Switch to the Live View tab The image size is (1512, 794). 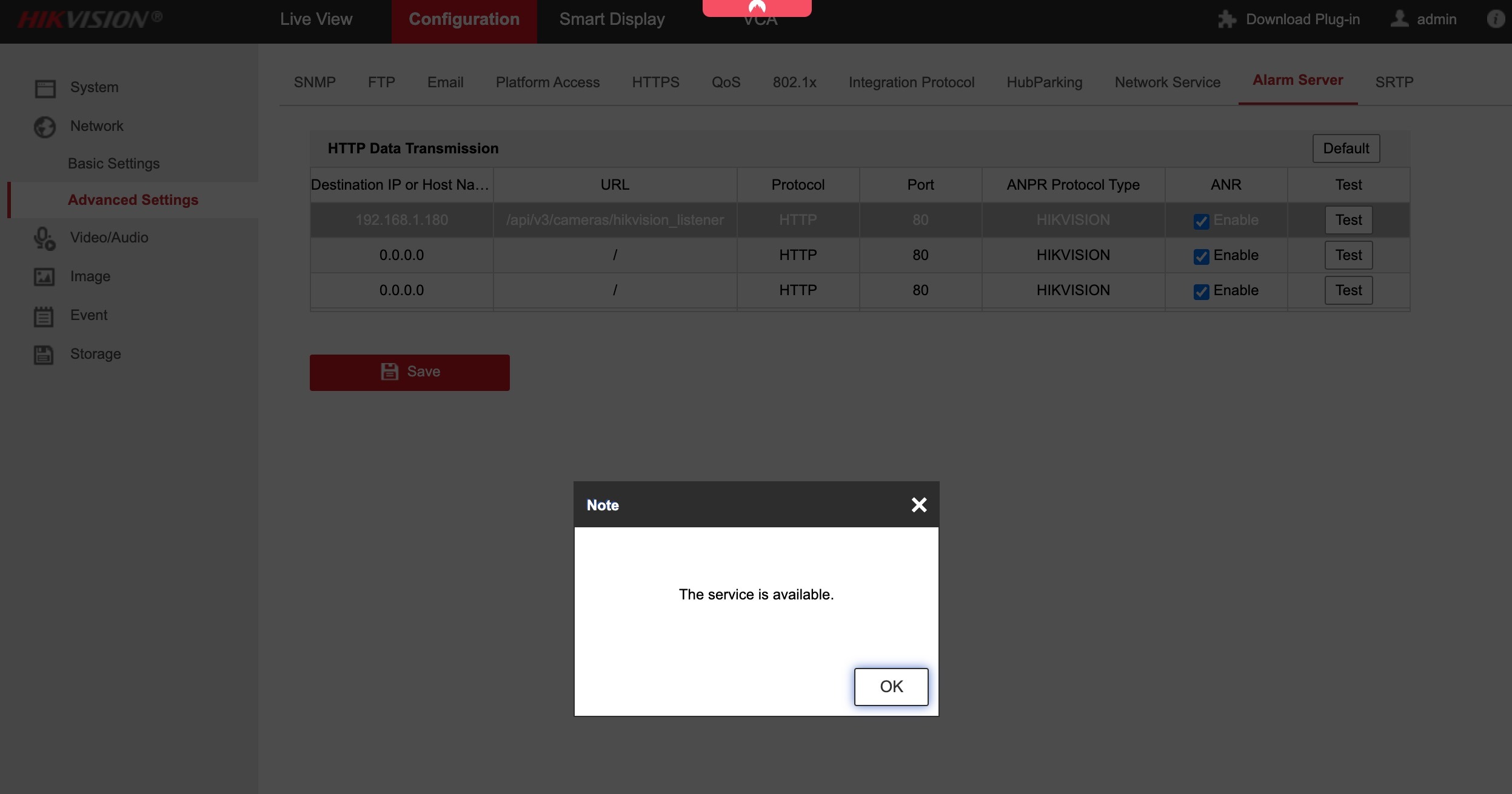[x=316, y=19]
